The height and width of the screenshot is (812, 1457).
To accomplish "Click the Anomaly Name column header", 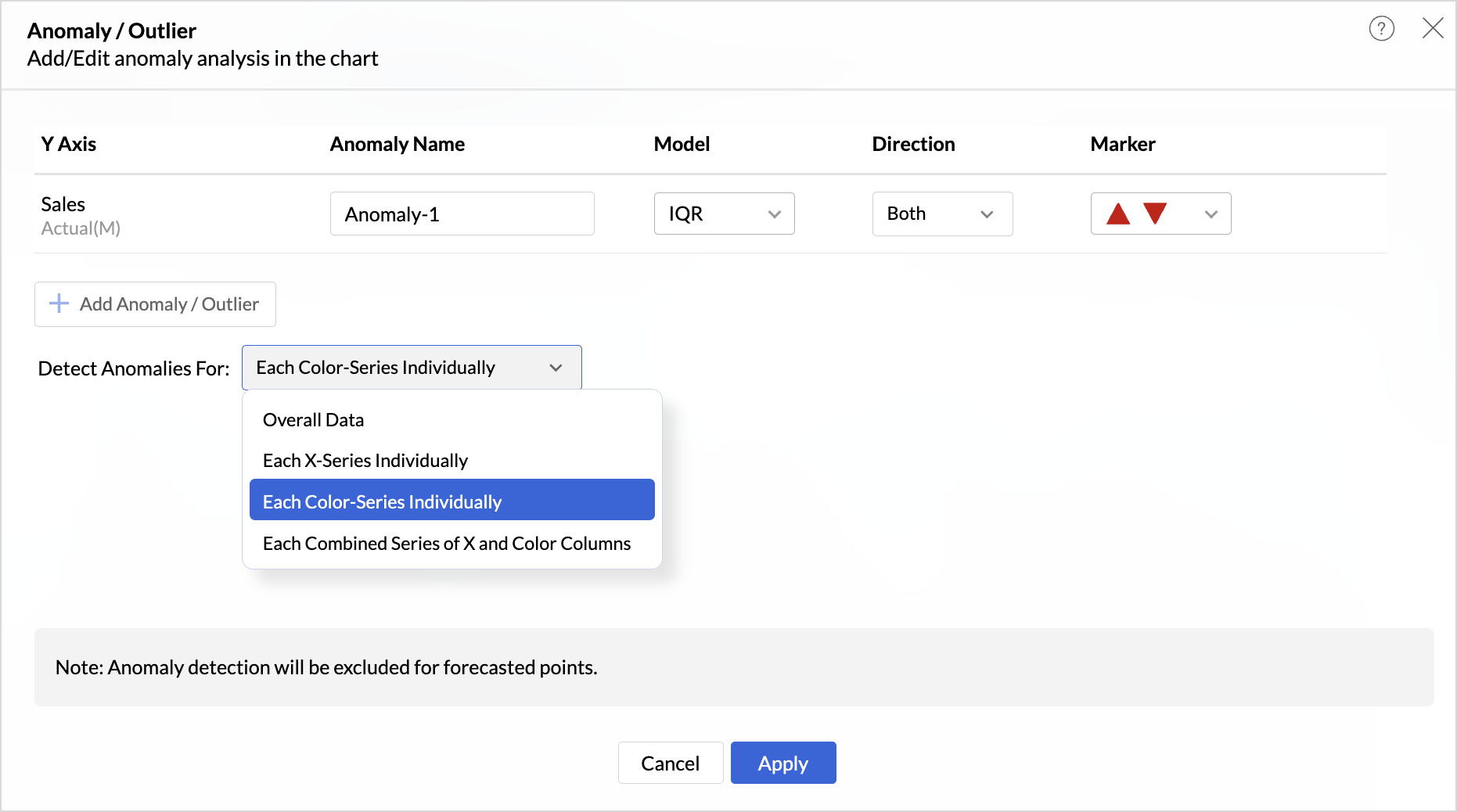I will 398,144.
